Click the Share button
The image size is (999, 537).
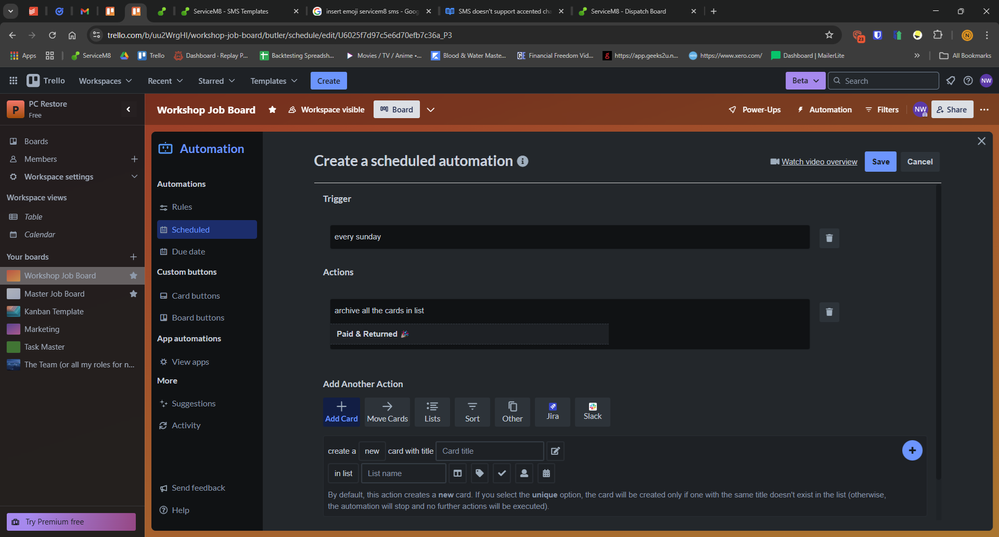(952, 110)
